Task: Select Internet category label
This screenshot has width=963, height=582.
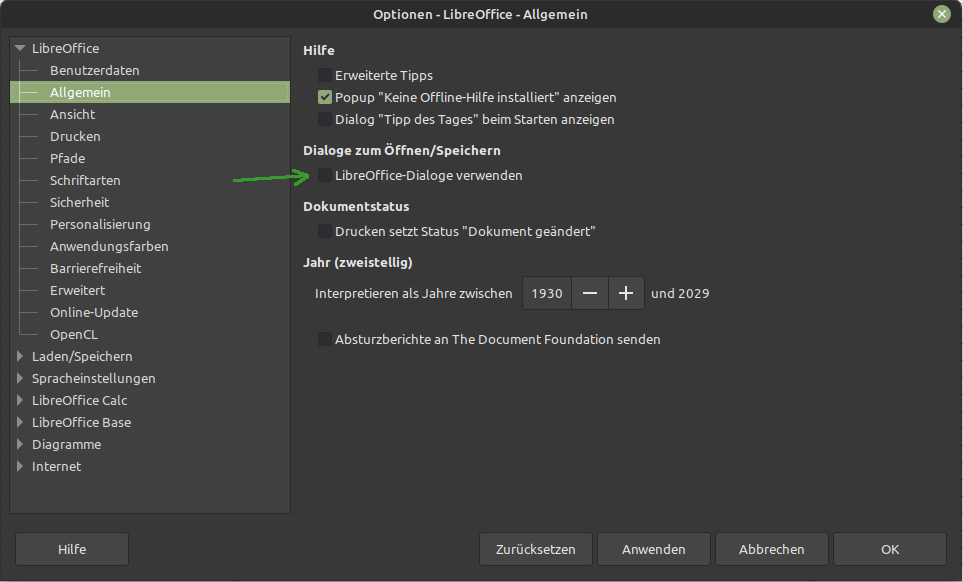Action: [x=57, y=467]
